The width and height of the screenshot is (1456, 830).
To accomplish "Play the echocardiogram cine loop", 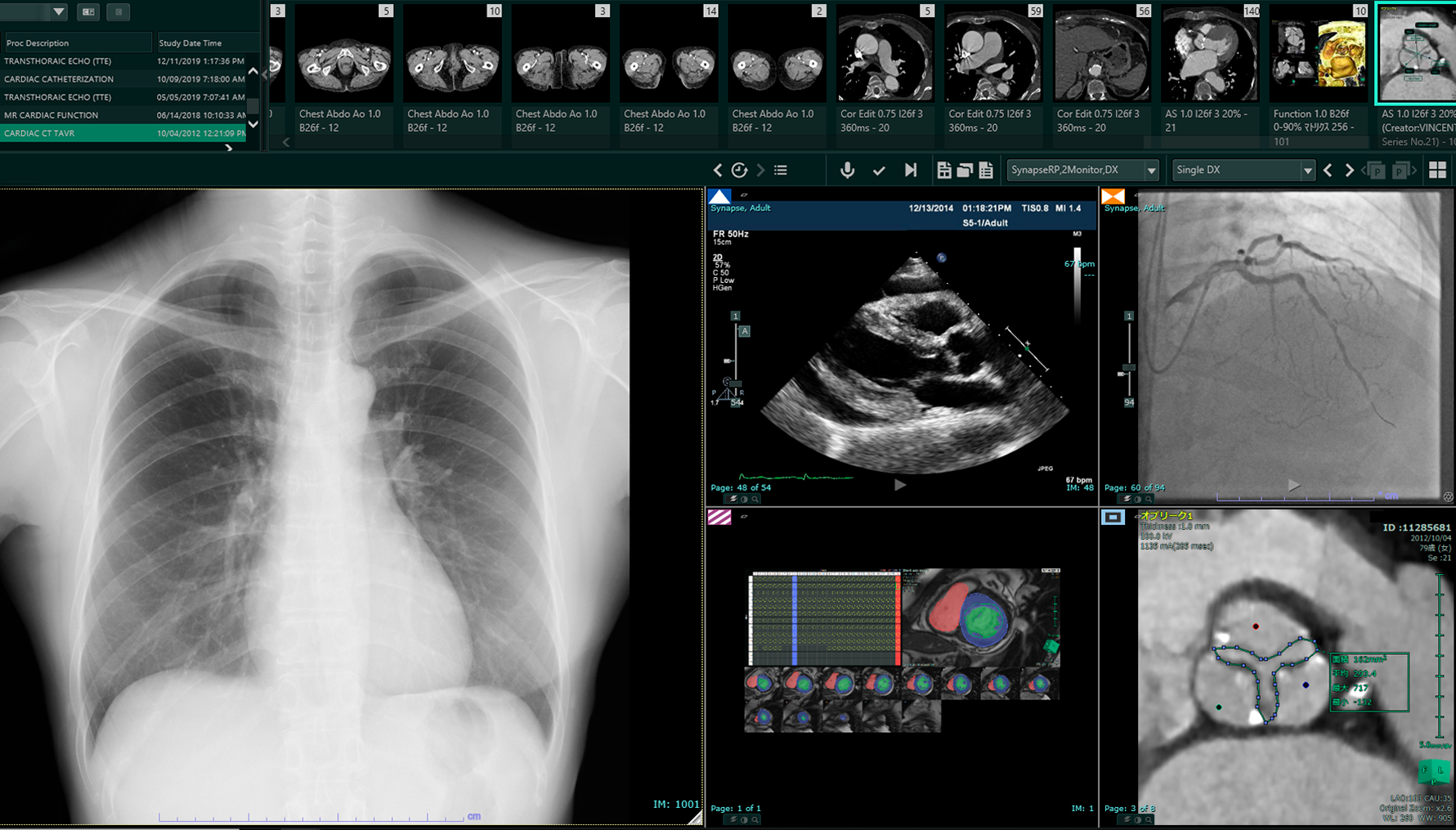I will tap(900, 485).
